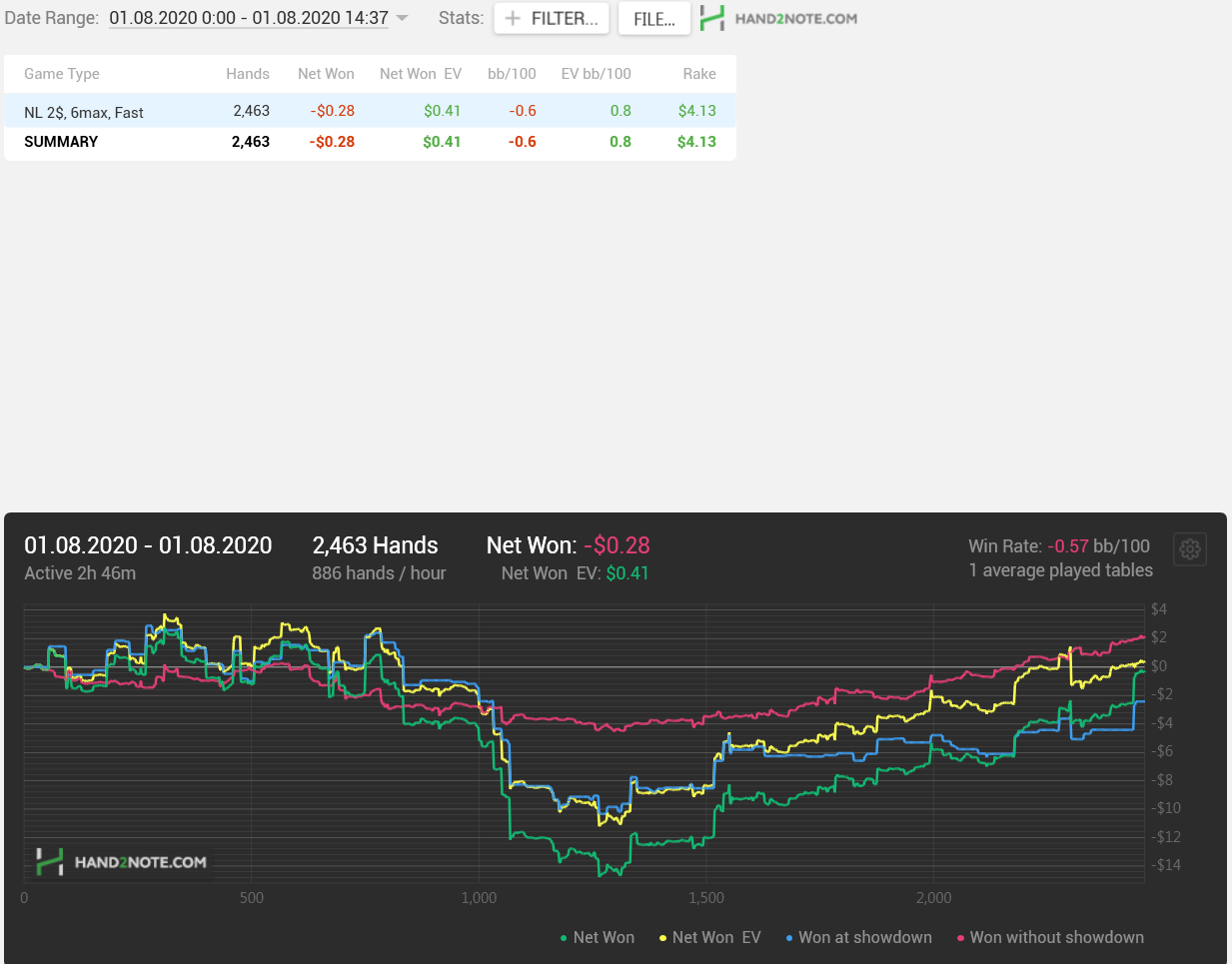
Task: Sort by Rake column header
Action: [x=699, y=74]
